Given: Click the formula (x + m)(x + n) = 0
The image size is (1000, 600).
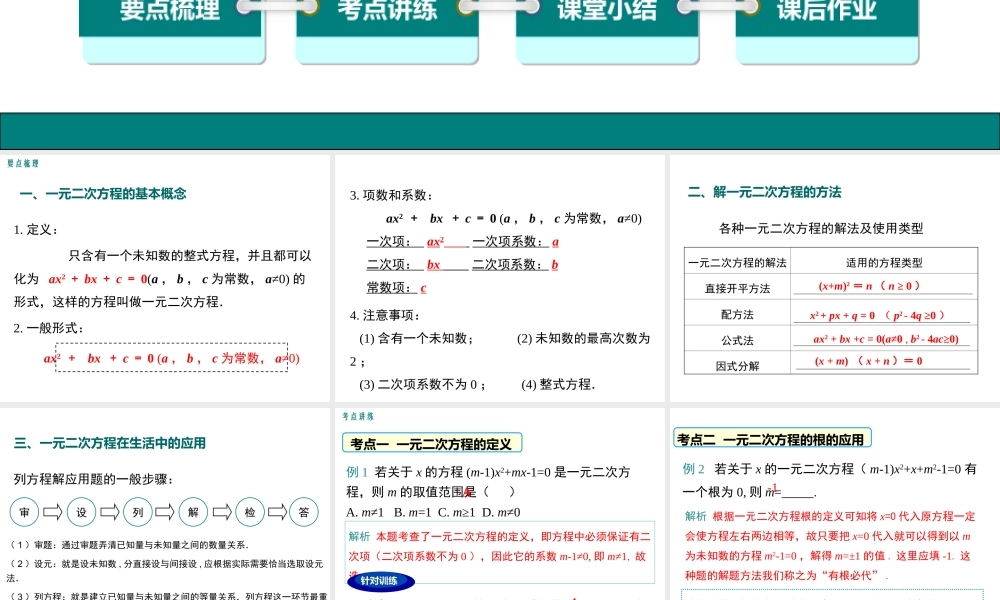Looking at the screenshot, I should click(869, 361).
